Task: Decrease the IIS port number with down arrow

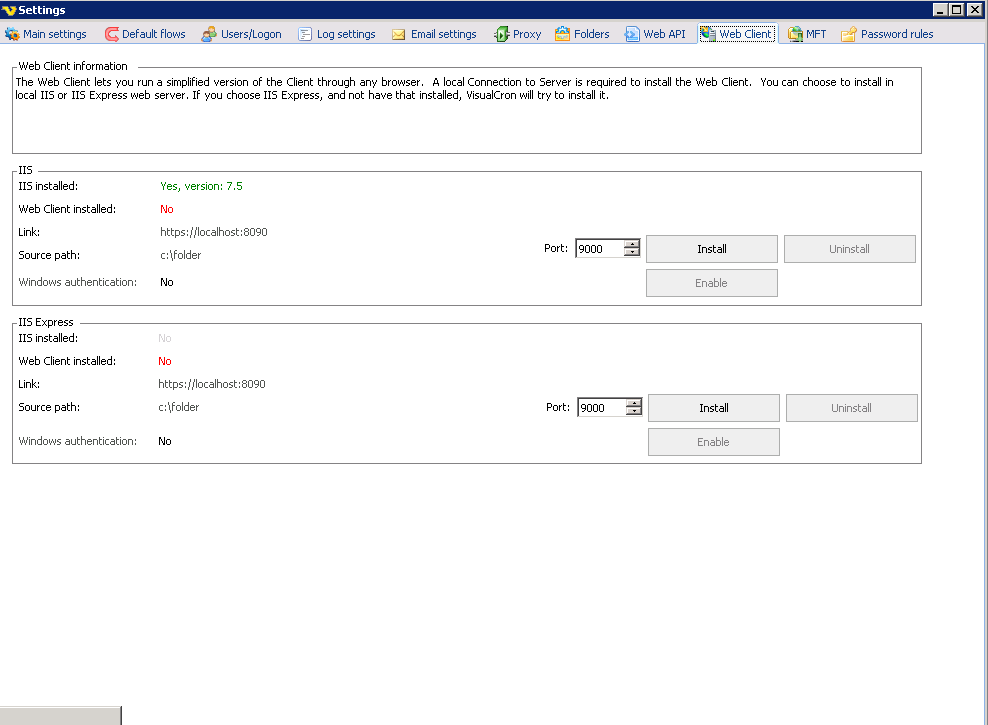Action: coord(632,253)
